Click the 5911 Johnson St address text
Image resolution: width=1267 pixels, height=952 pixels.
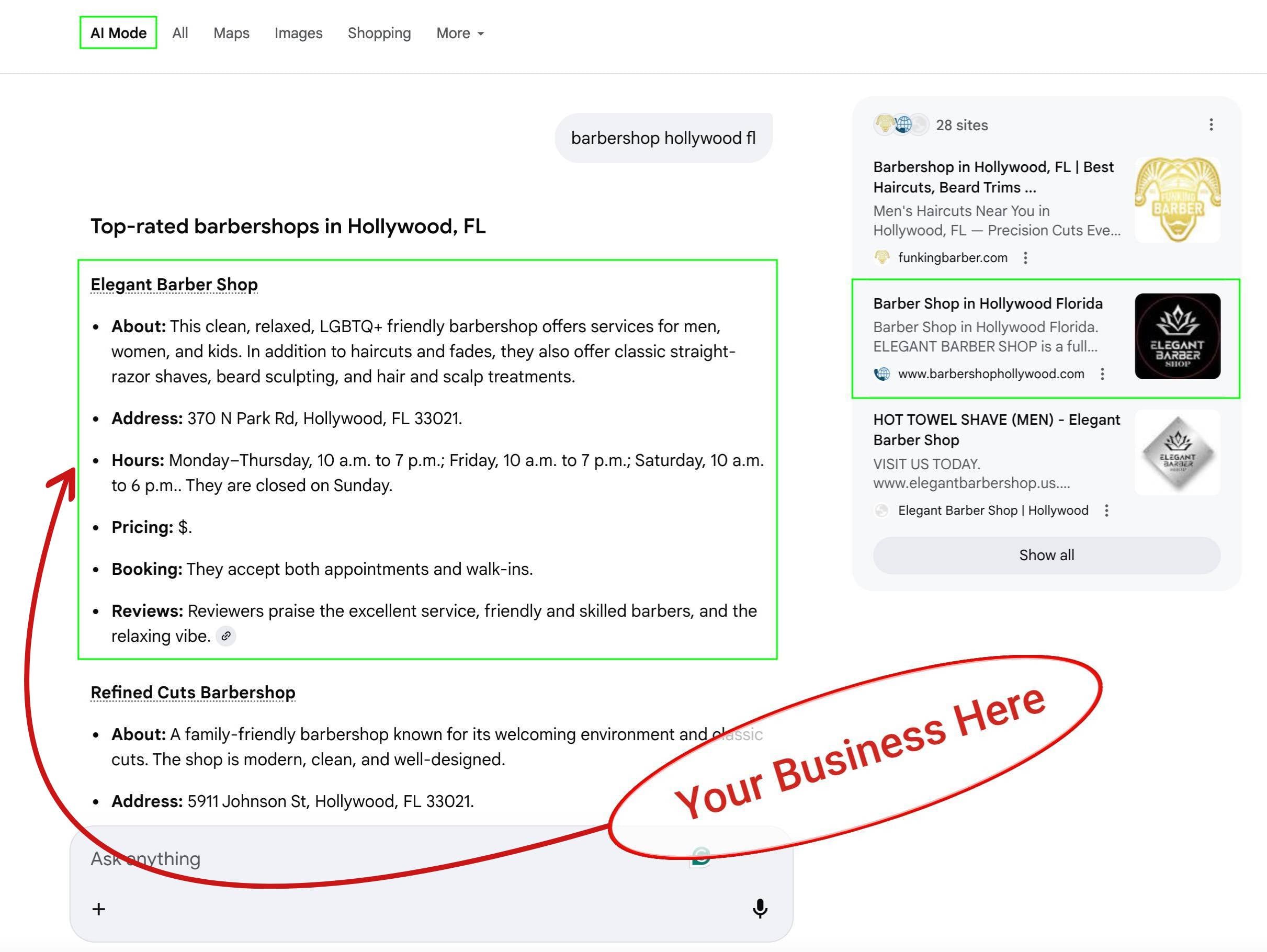(331, 801)
